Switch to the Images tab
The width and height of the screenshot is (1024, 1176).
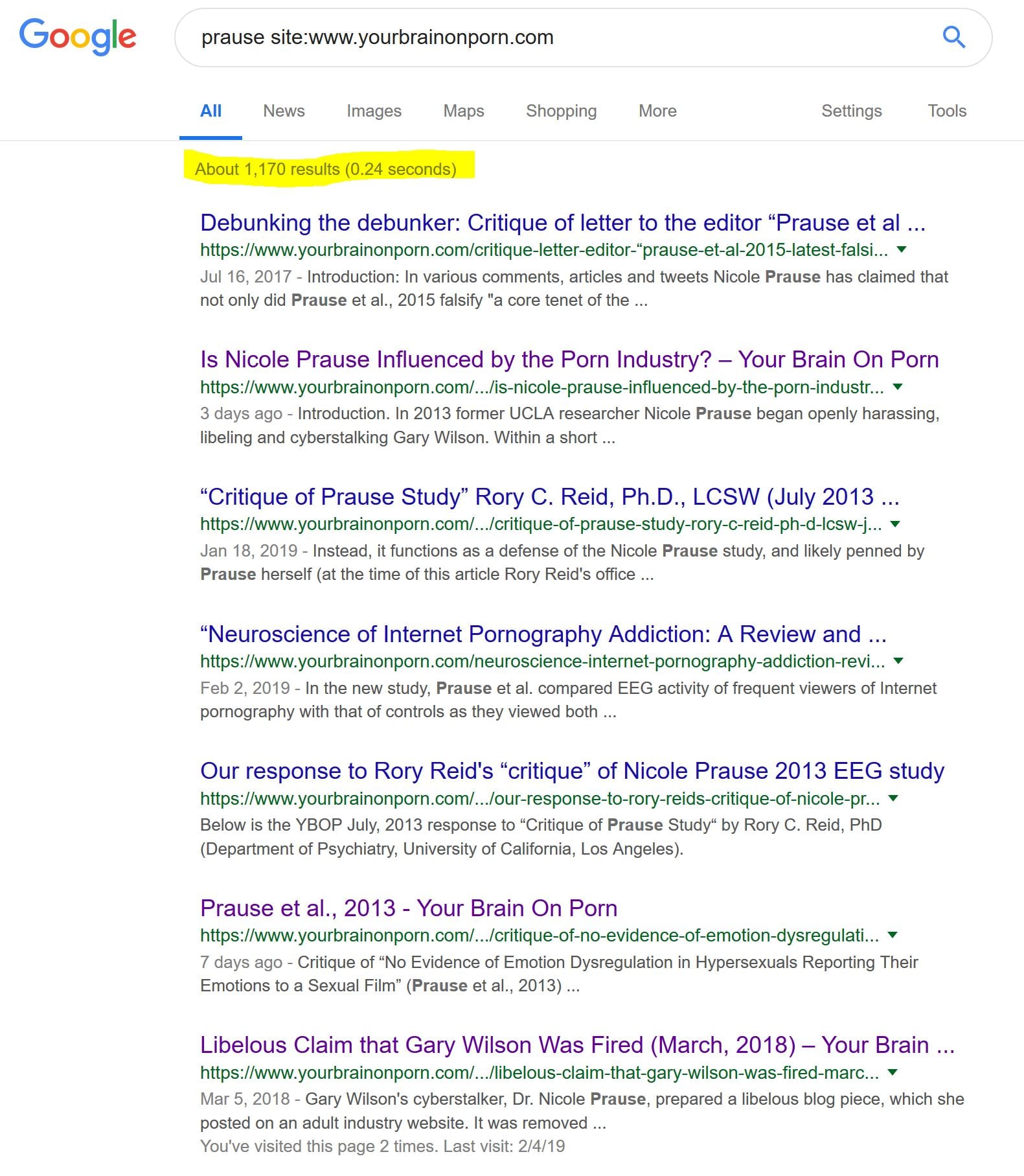[374, 111]
